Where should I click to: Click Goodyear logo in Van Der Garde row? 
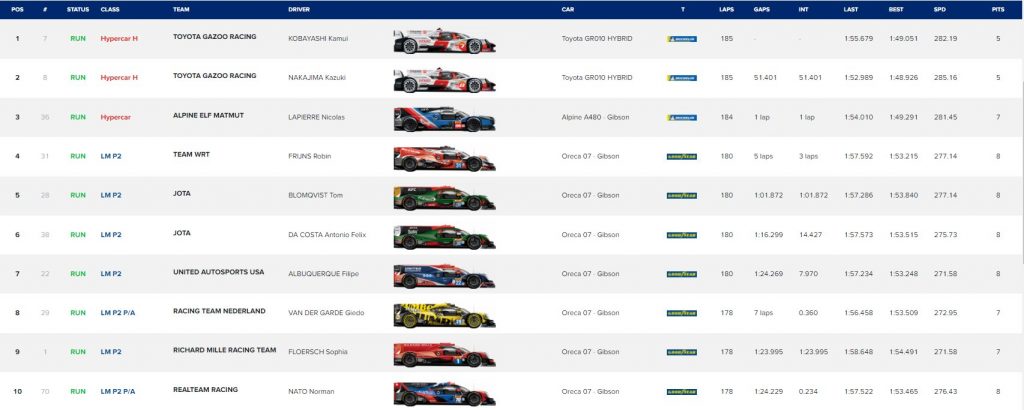[682, 313]
